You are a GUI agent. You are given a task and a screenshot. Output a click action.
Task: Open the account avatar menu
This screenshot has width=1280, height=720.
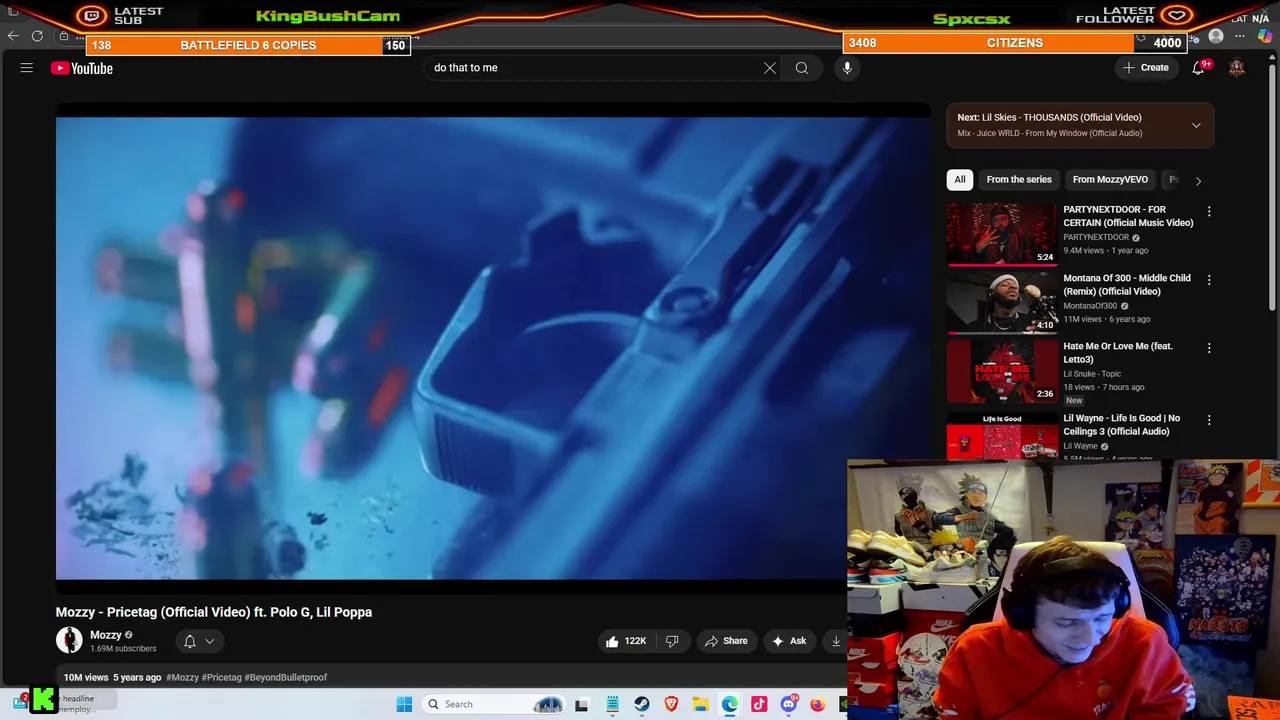pyautogui.click(x=1237, y=68)
